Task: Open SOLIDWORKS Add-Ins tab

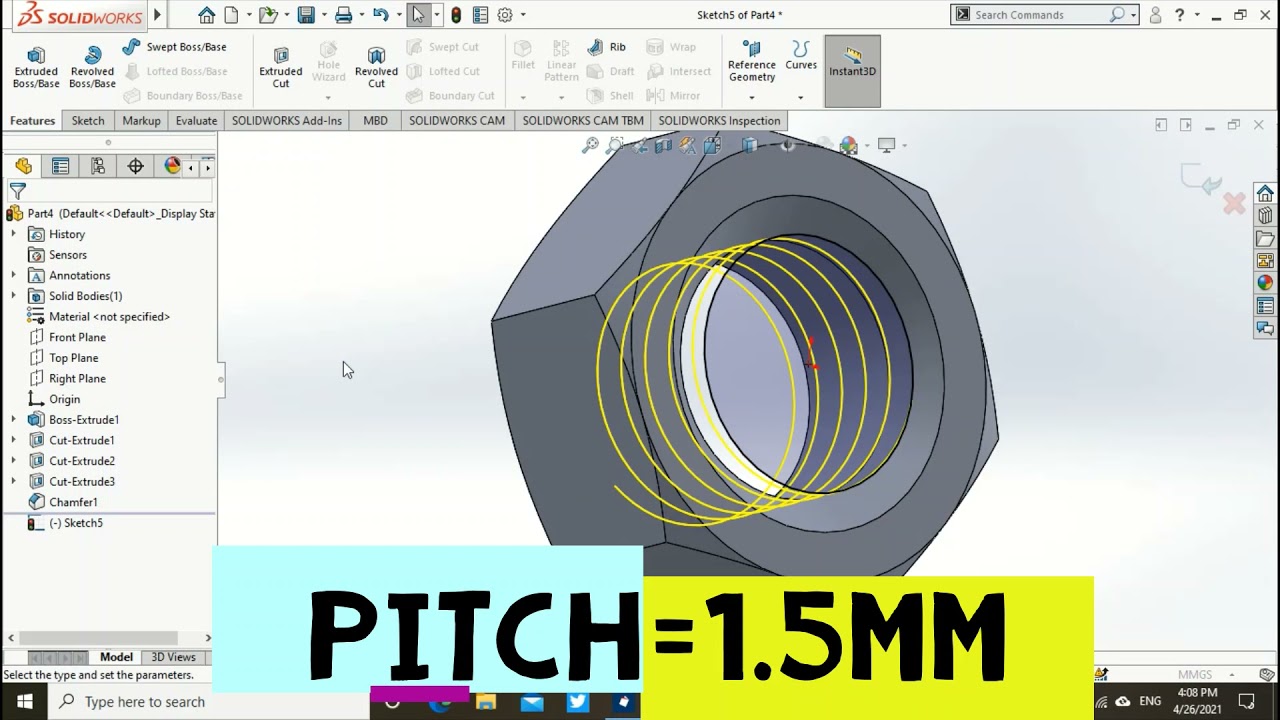Action: (287, 121)
